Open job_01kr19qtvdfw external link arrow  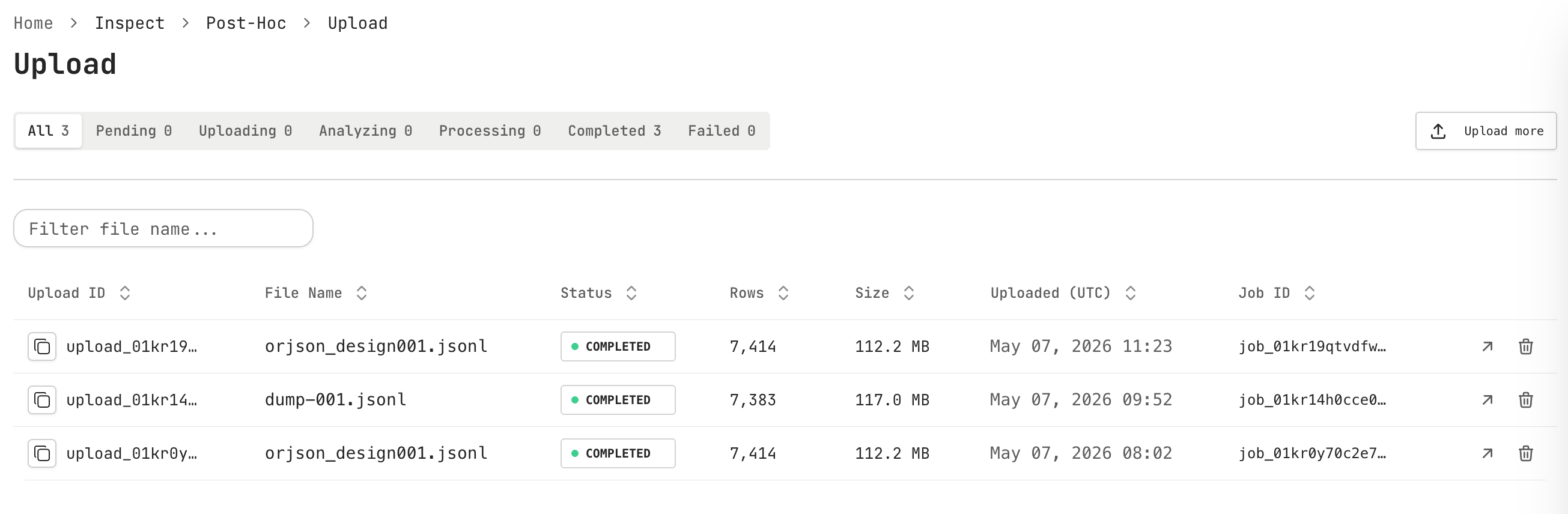click(1487, 346)
